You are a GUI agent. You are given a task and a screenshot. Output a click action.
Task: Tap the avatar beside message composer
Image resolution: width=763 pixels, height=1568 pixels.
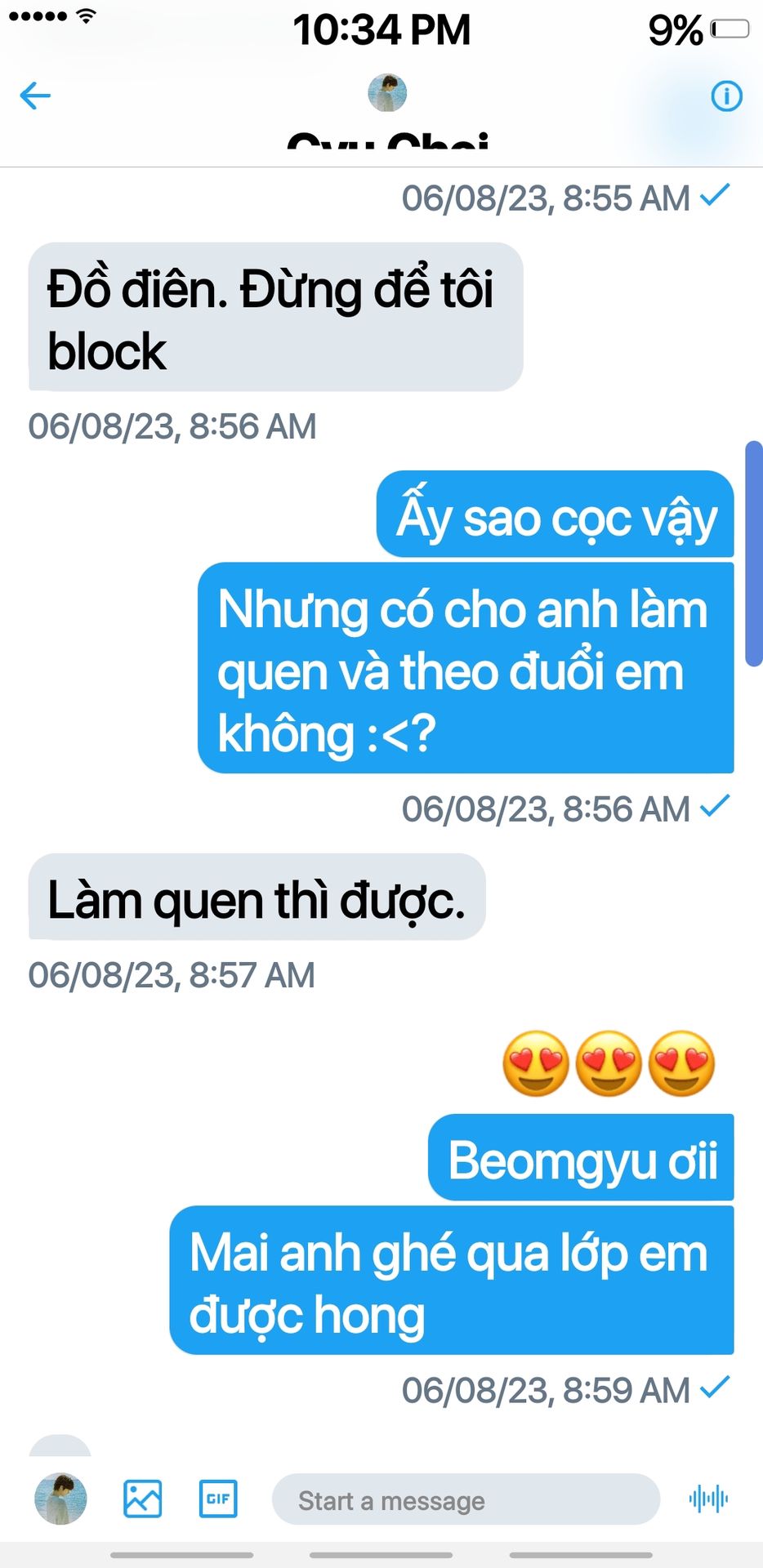tap(60, 1499)
